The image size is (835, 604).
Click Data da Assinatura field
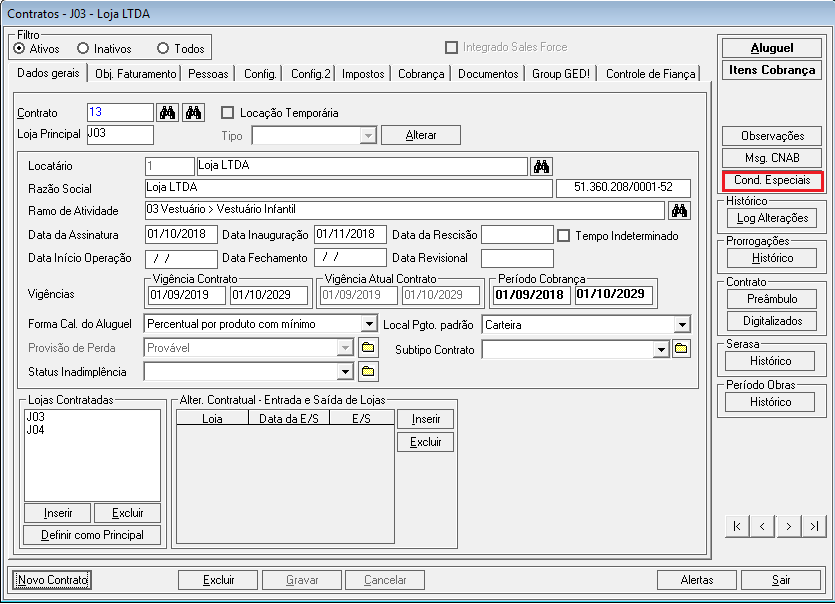point(181,234)
